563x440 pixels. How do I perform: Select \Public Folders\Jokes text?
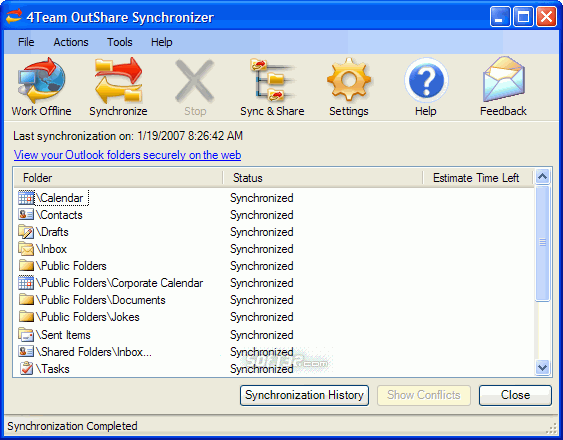(88, 316)
